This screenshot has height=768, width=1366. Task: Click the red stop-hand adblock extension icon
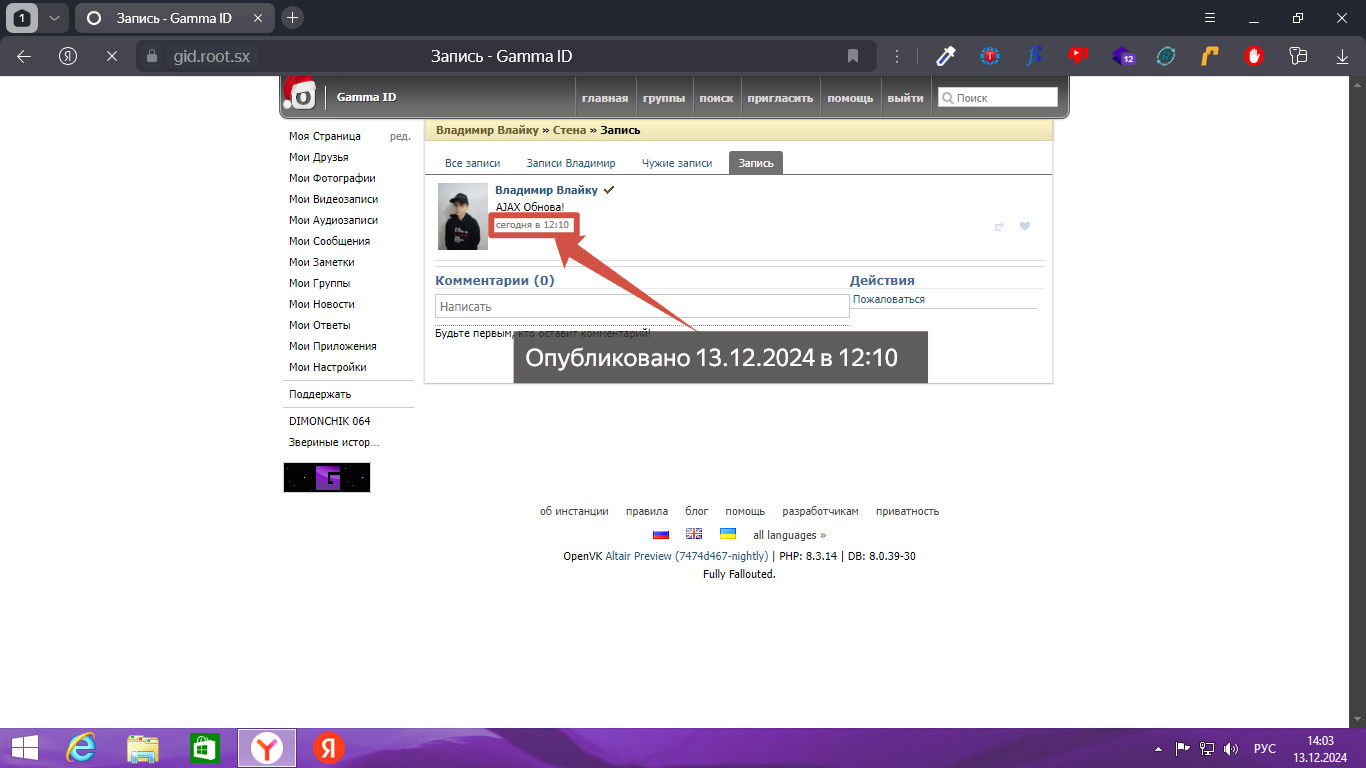[x=1253, y=56]
